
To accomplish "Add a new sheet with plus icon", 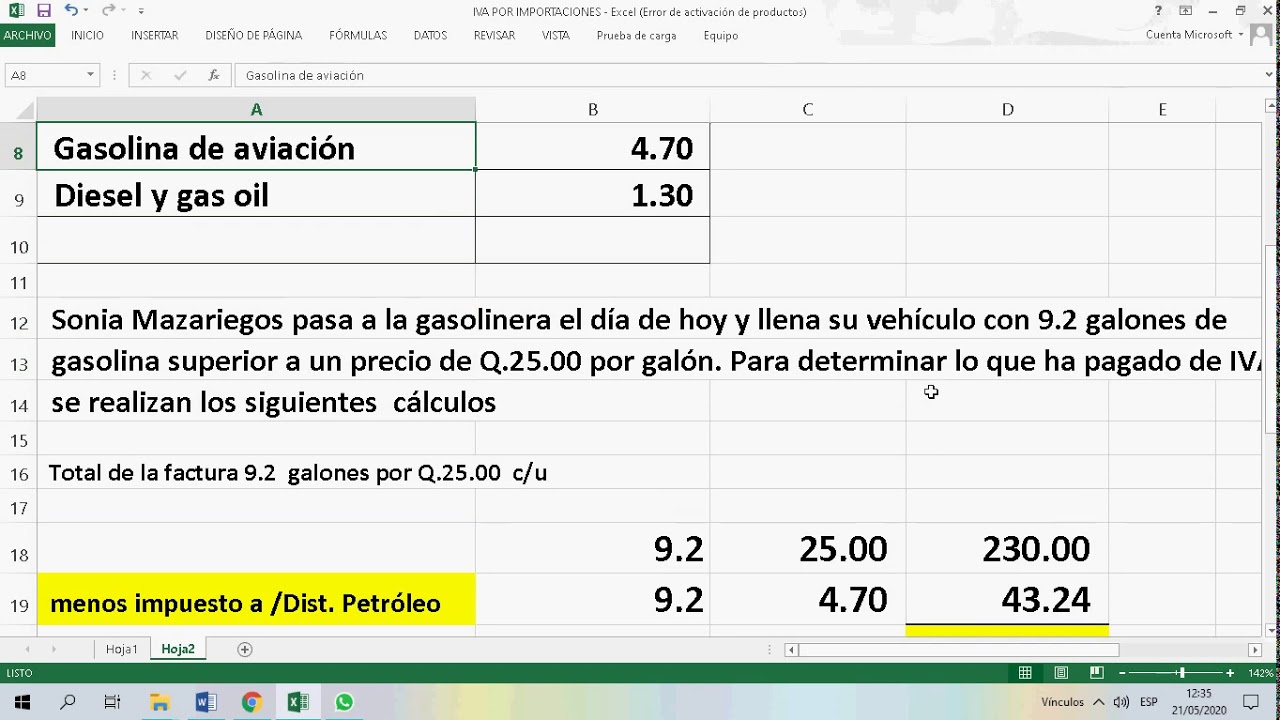I will (x=244, y=649).
